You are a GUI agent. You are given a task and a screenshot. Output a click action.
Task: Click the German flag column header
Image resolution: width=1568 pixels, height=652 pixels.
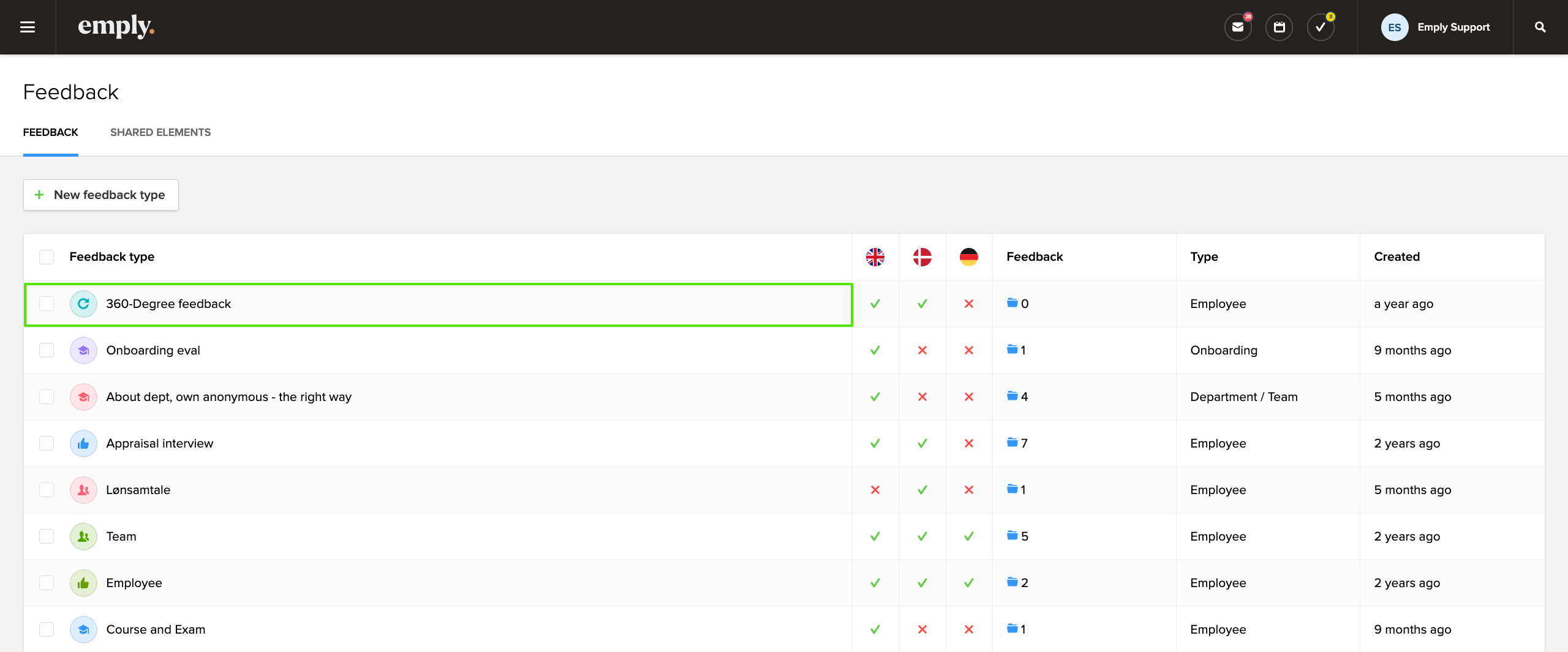click(x=968, y=257)
